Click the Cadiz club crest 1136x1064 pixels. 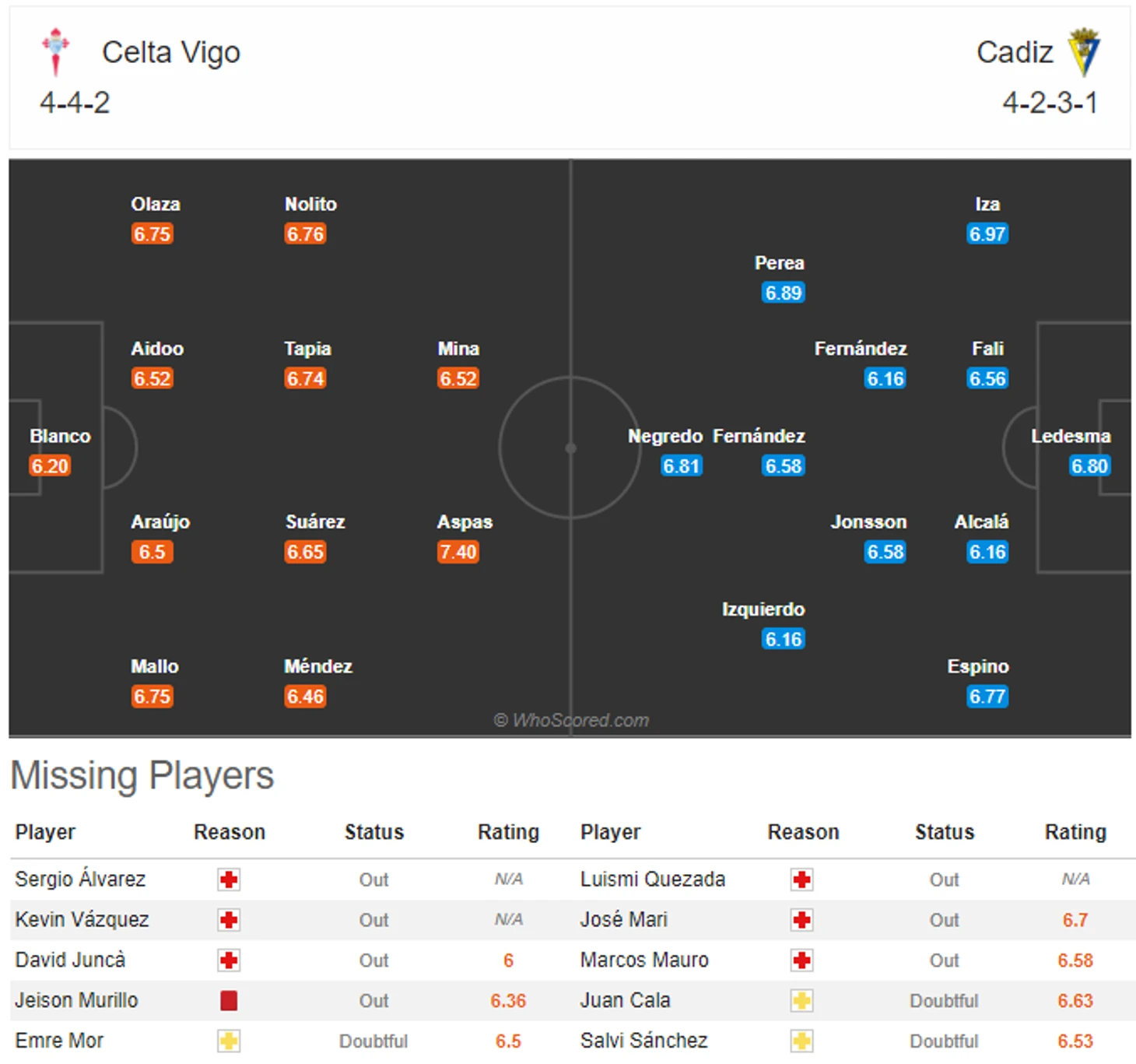(x=1084, y=52)
